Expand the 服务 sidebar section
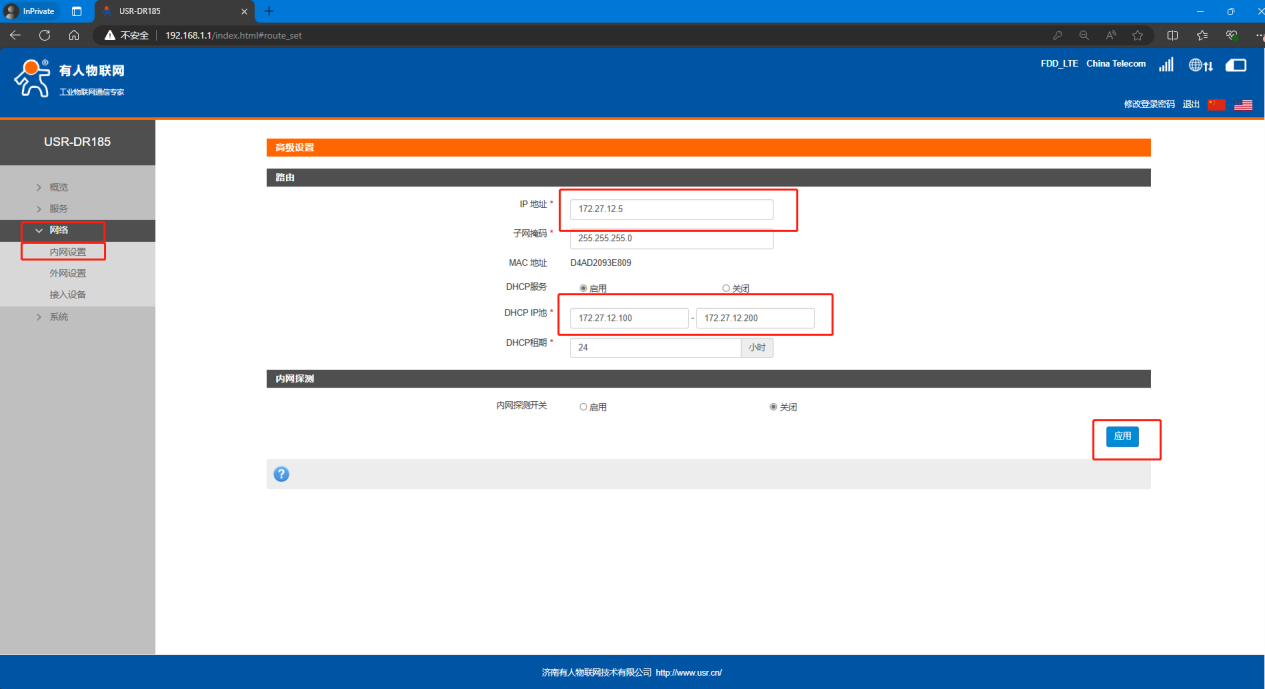The height and width of the screenshot is (689, 1265). pyautogui.click(x=59, y=209)
